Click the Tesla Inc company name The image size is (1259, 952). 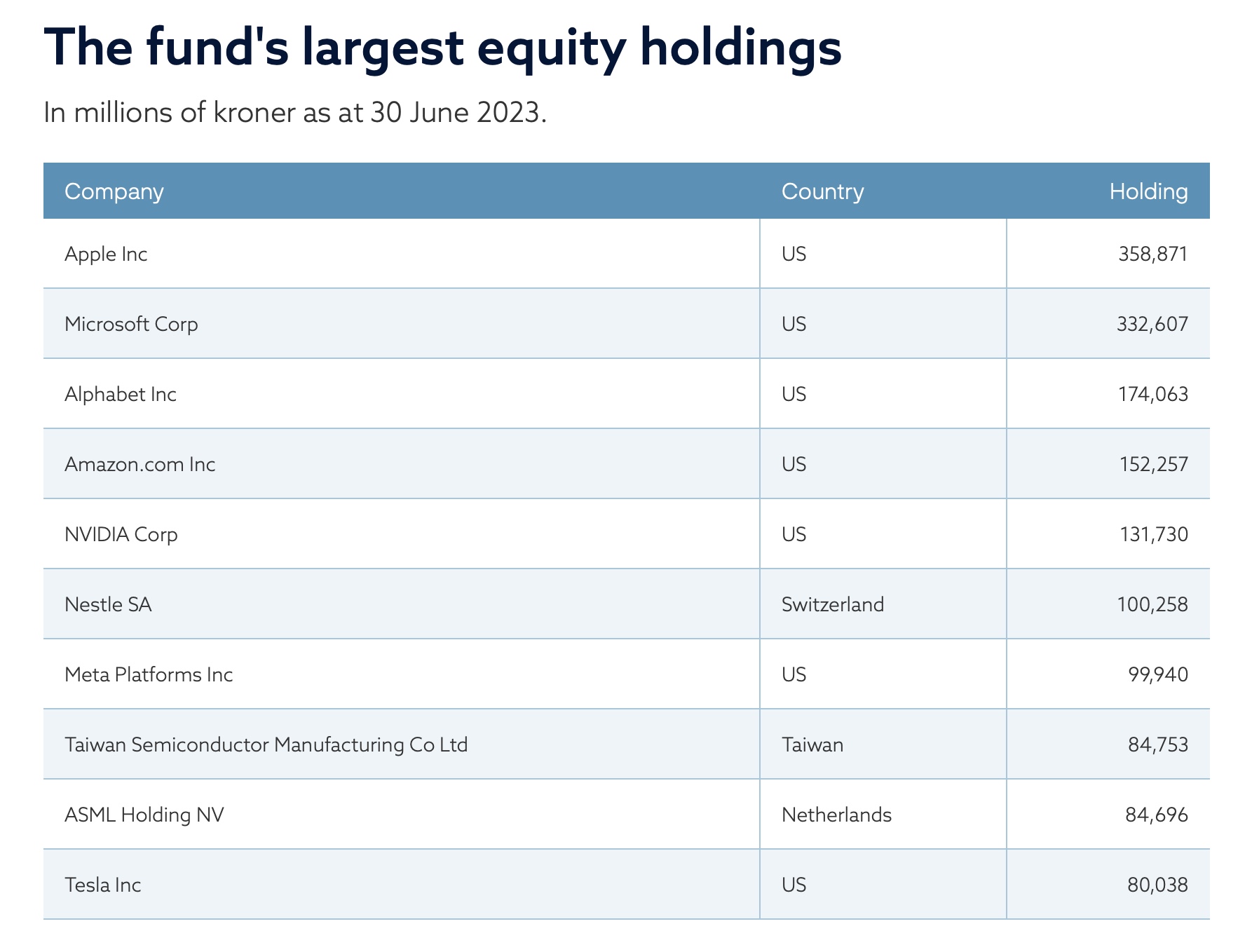click(x=103, y=885)
